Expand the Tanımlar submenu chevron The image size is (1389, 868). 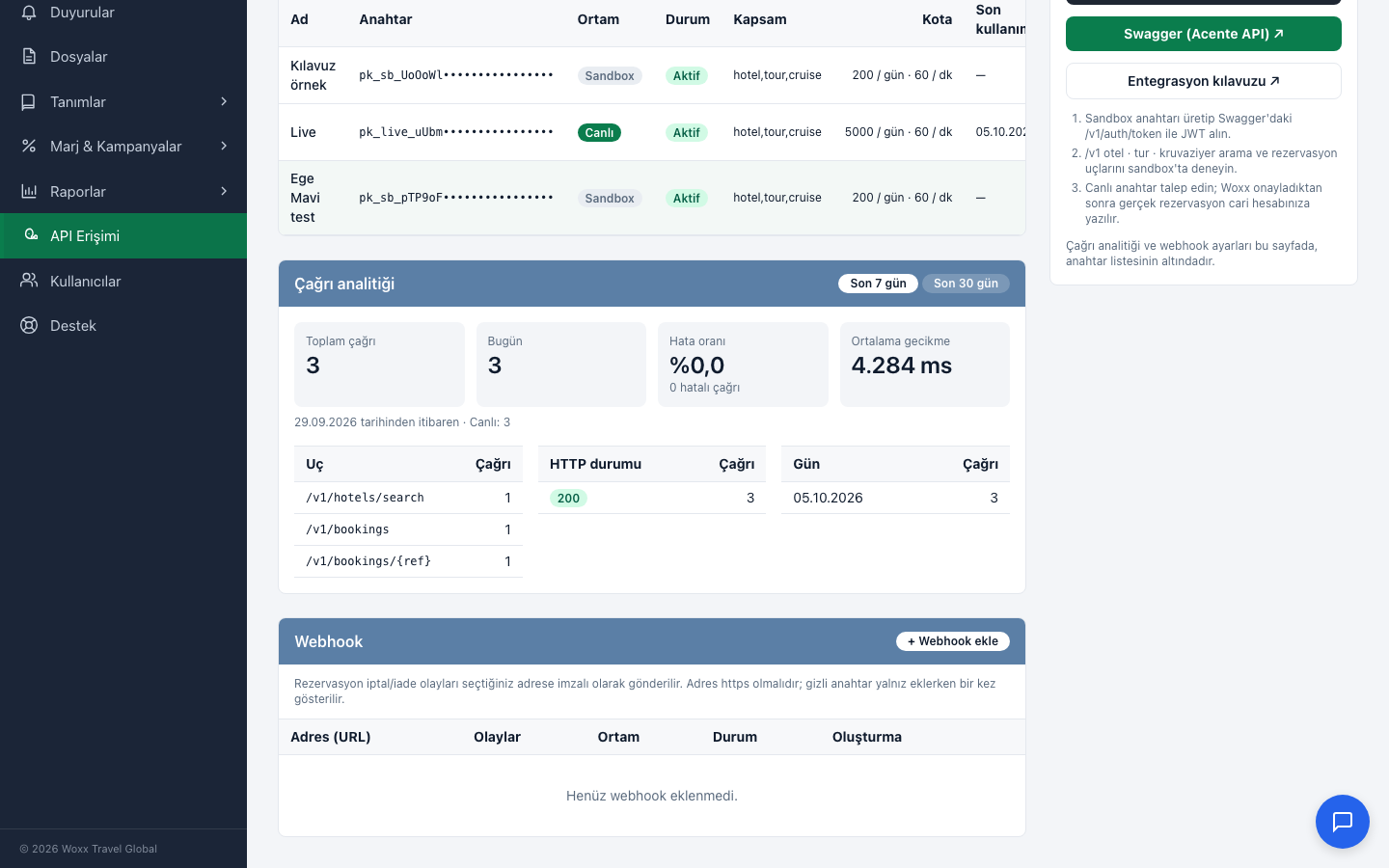[x=224, y=101]
